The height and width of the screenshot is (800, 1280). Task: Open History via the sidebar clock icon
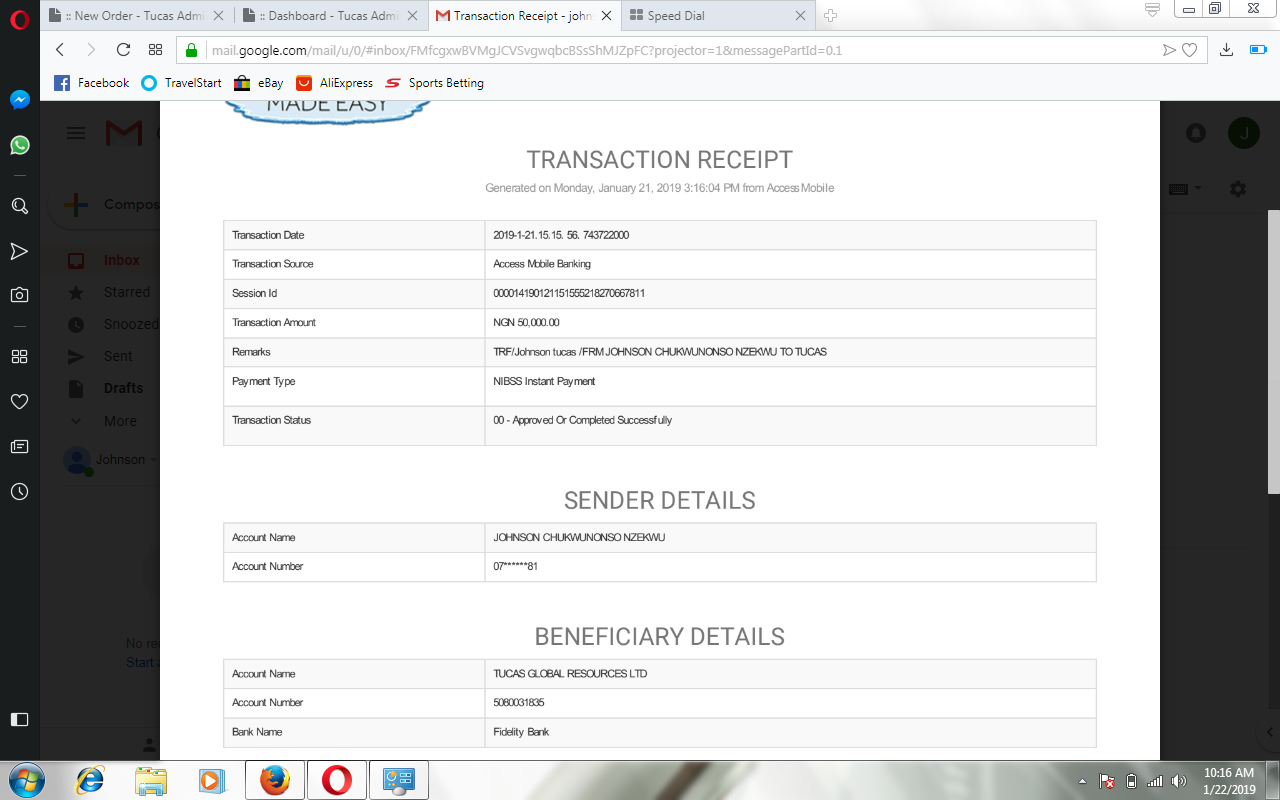(x=19, y=492)
